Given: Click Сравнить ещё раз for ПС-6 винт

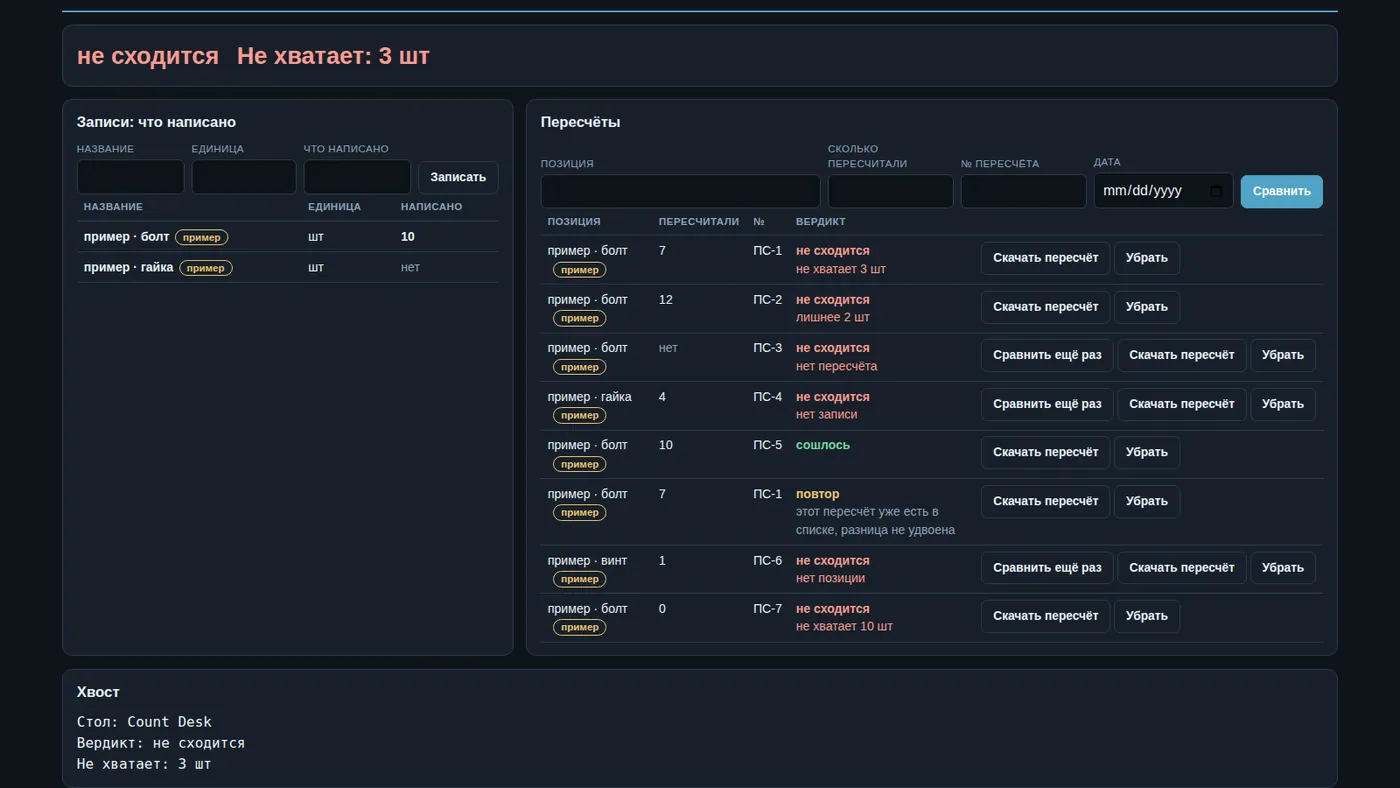Looking at the screenshot, I should click(1047, 568).
